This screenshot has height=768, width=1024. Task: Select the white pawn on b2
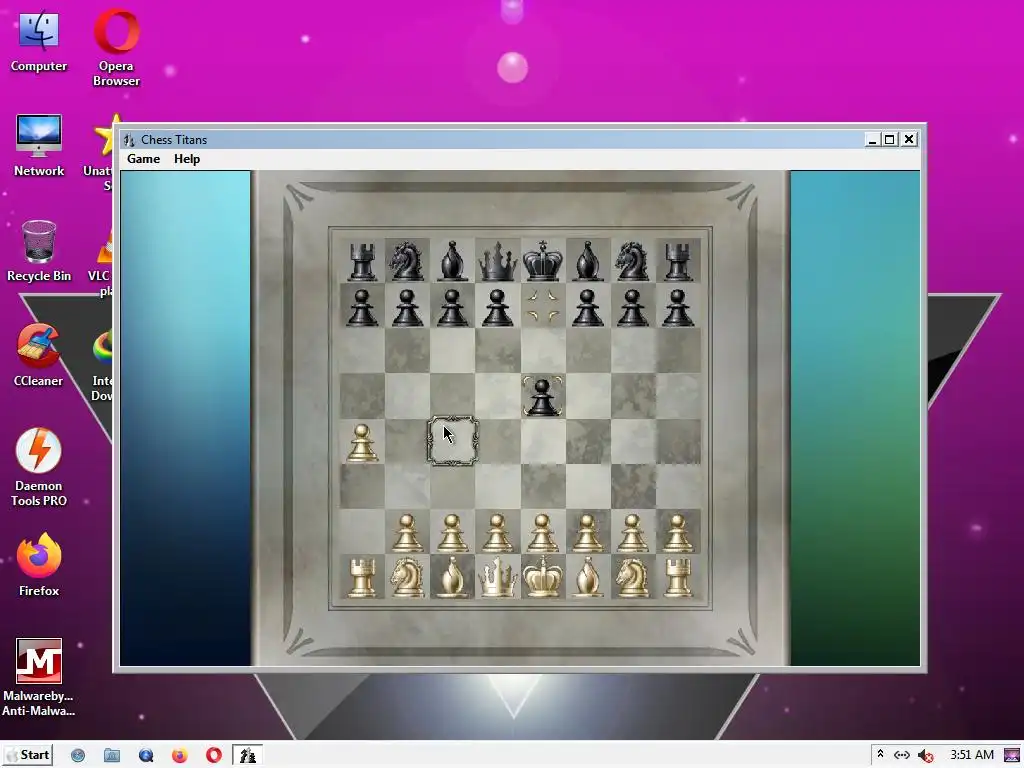[x=407, y=533]
